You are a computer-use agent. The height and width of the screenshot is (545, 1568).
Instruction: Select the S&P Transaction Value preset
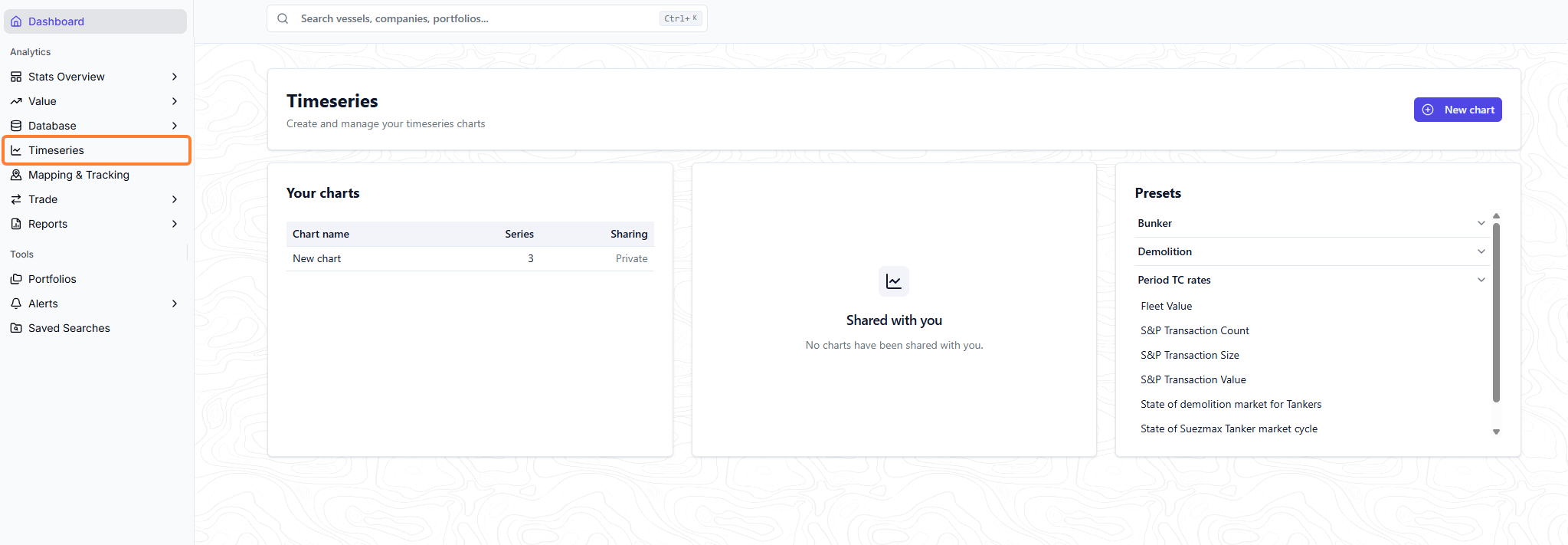click(x=1193, y=379)
